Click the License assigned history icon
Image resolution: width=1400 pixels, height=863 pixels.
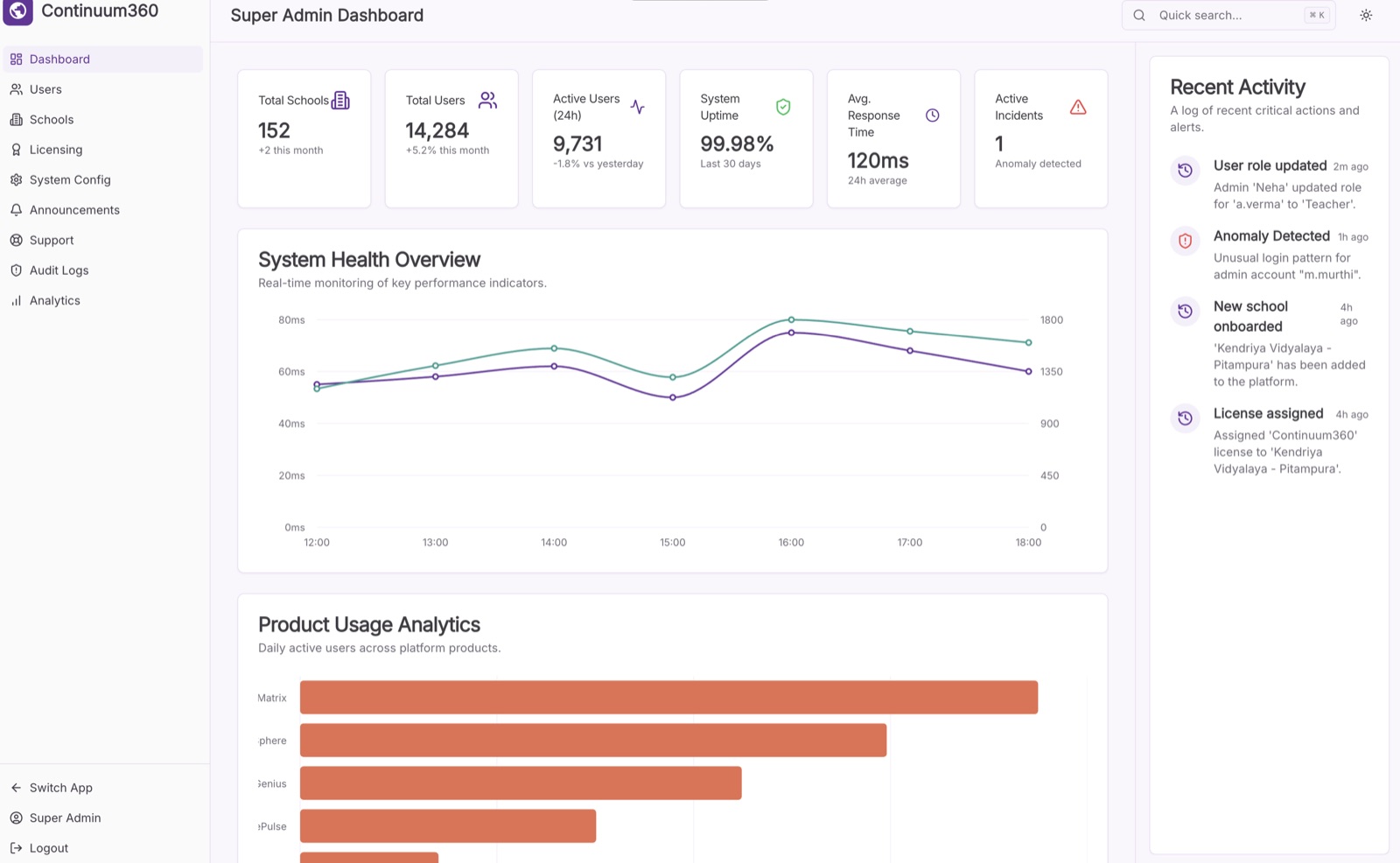pos(1185,418)
